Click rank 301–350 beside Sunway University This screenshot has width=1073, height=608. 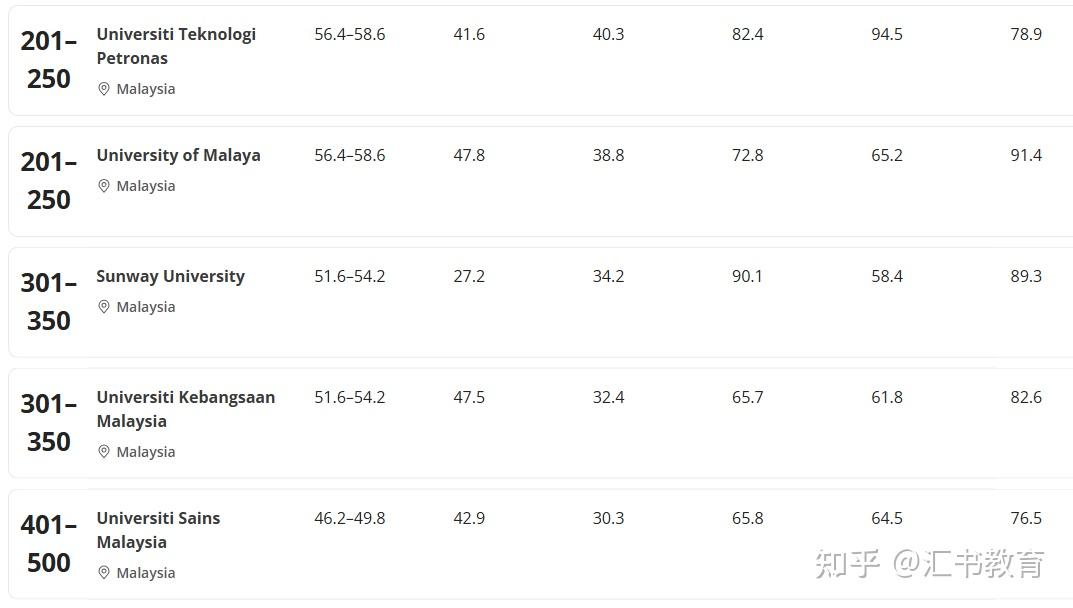(49, 302)
